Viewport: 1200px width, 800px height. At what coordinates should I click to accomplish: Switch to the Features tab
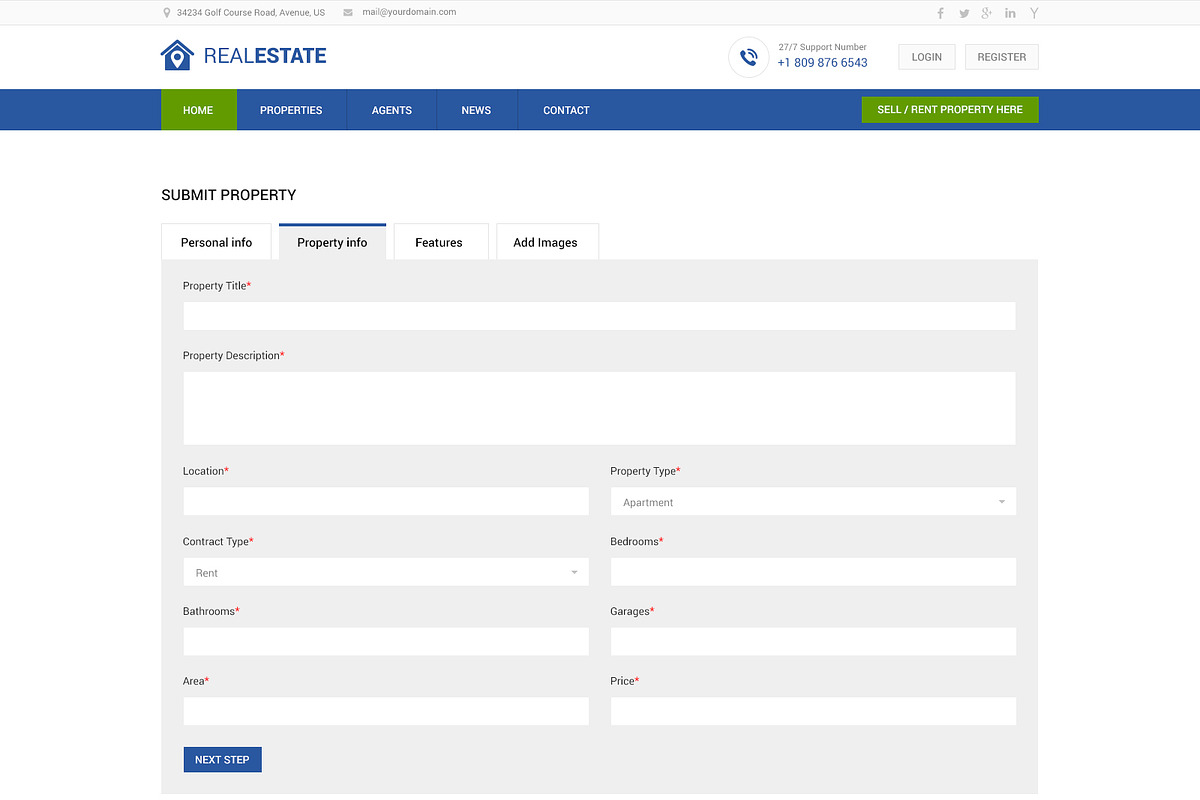(439, 242)
